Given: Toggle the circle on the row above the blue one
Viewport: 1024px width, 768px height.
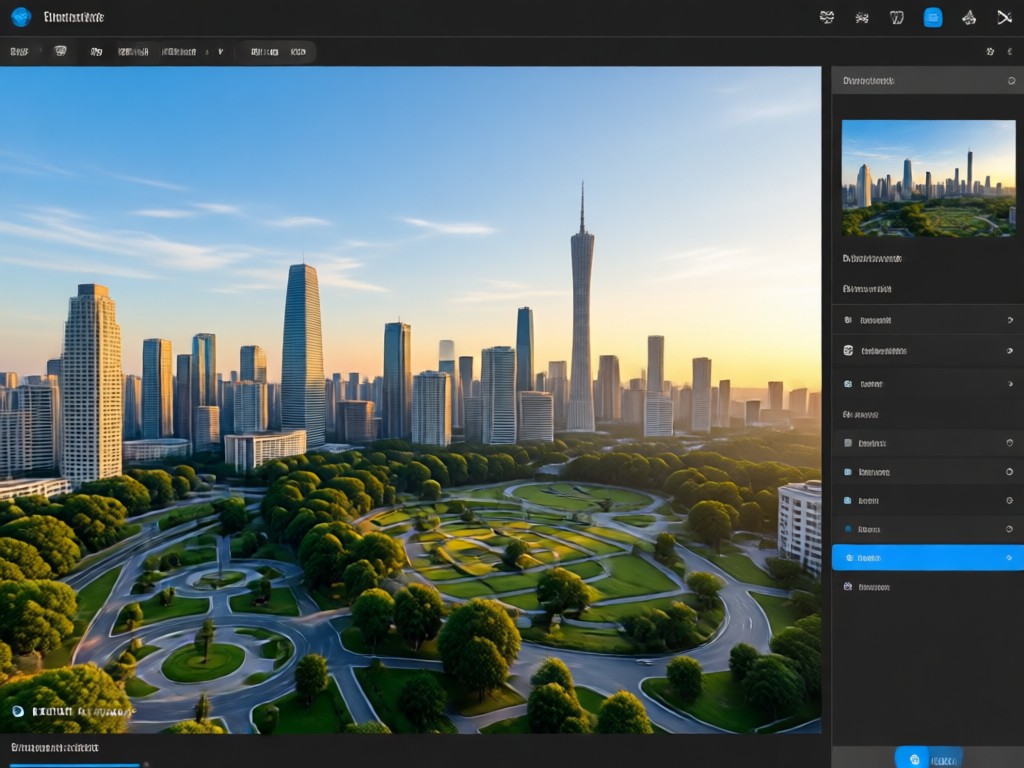Looking at the screenshot, I should click(1009, 529).
